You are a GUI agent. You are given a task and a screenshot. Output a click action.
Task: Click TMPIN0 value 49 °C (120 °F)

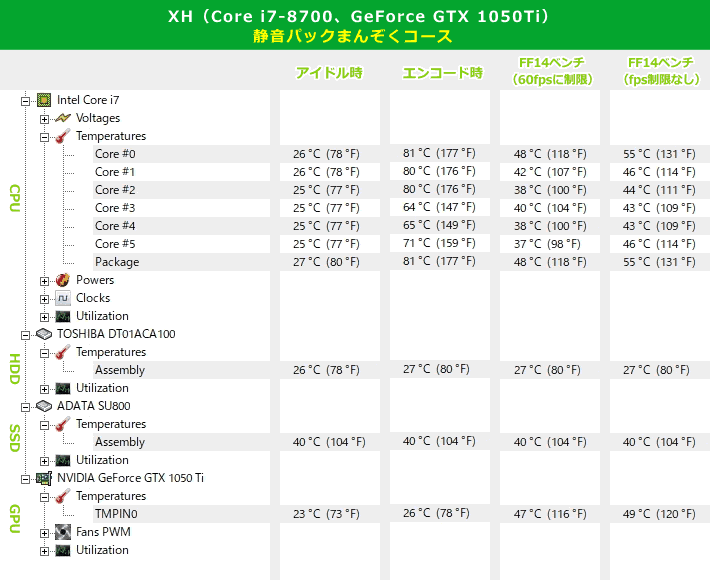tap(659, 514)
